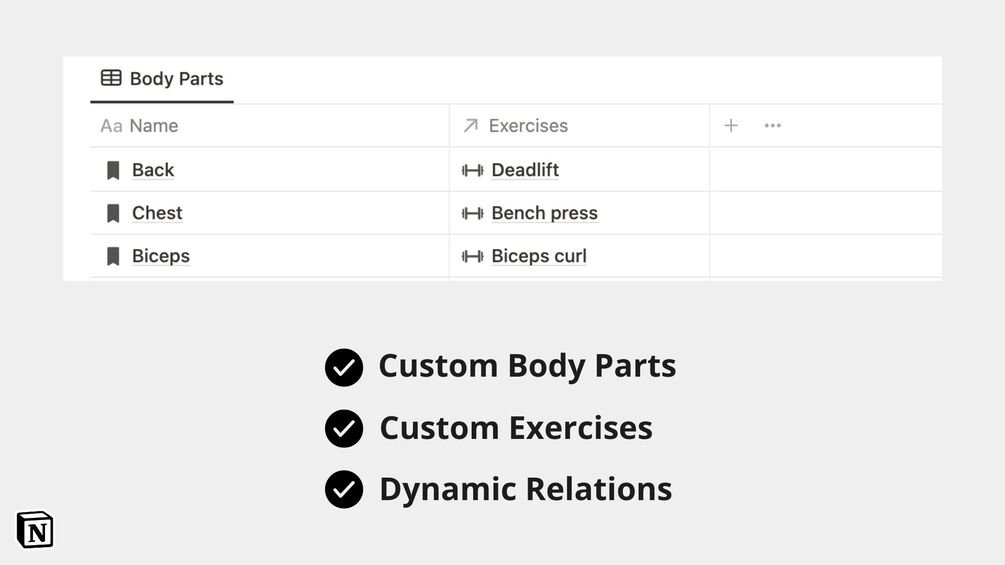Click the checkmark beside Custom Body Parts

(344, 367)
